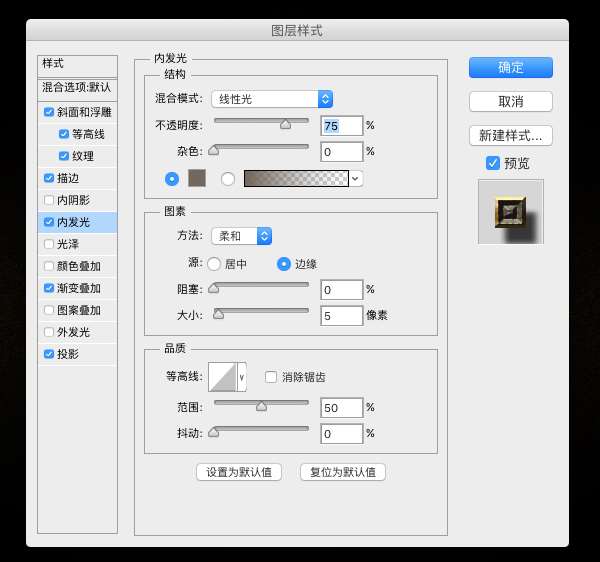The image size is (600, 562).
Task: Click the 不透明度 value field
Action: coord(341,125)
